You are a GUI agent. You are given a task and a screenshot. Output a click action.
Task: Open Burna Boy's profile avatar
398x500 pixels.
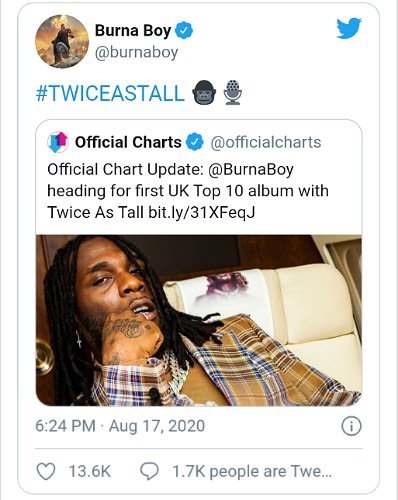click(62, 41)
